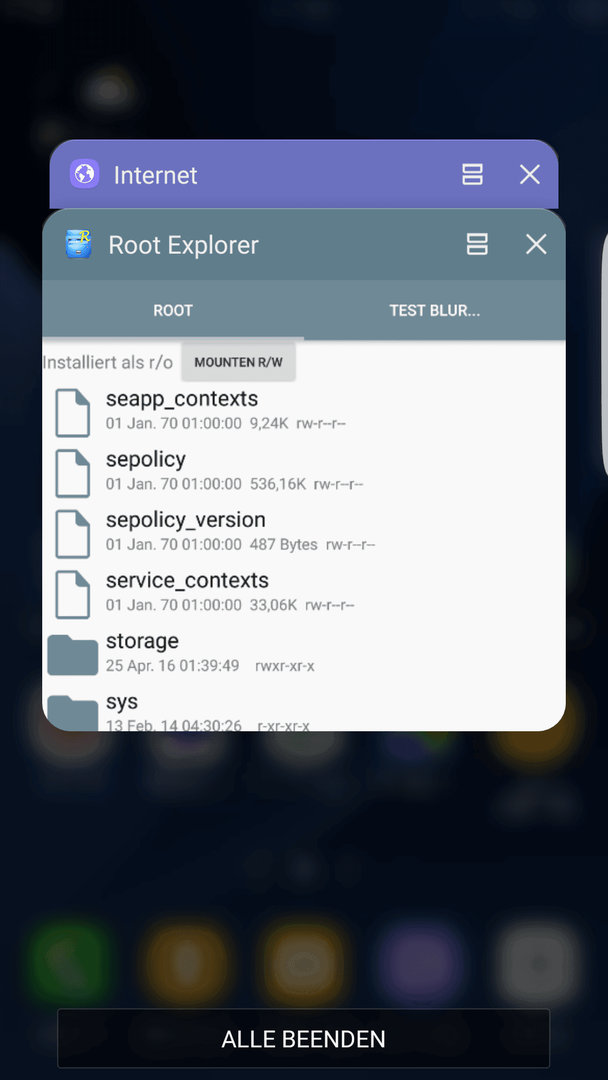Viewport: 608px width, 1080px height.
Task: Tap the Root Explorer card title text
Action: tap(183, 245)
